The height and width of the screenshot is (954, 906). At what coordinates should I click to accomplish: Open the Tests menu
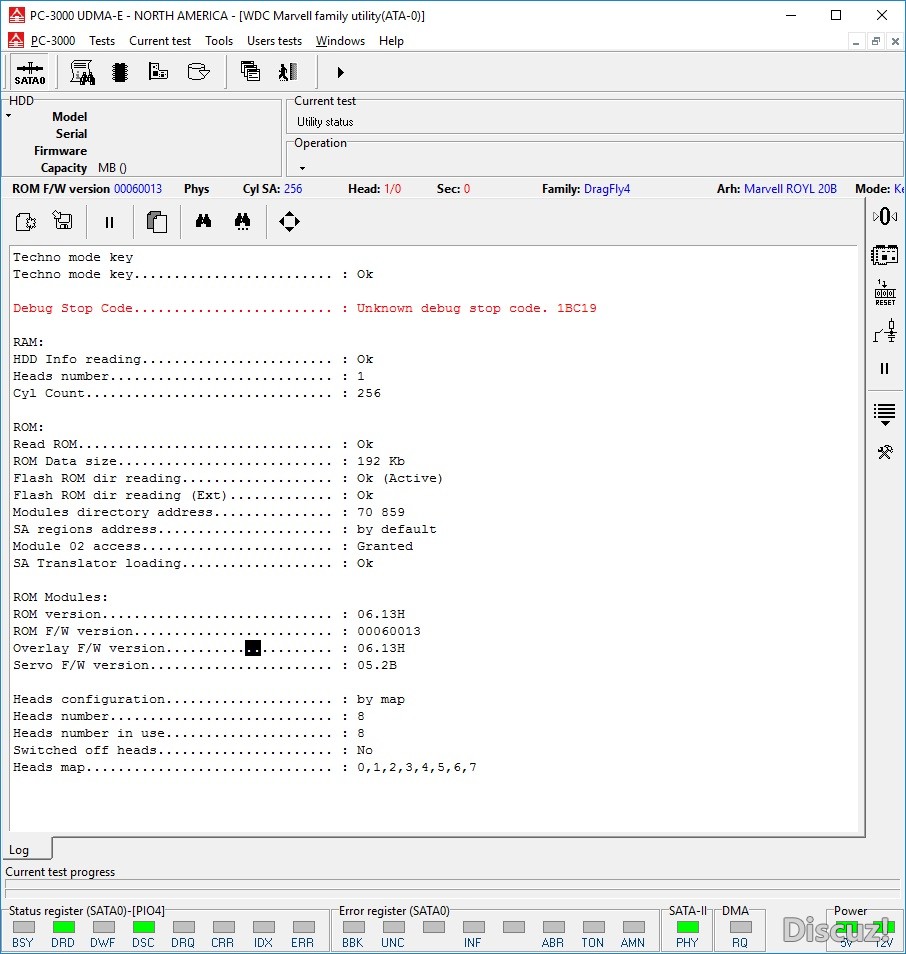[x=102, y=41]
